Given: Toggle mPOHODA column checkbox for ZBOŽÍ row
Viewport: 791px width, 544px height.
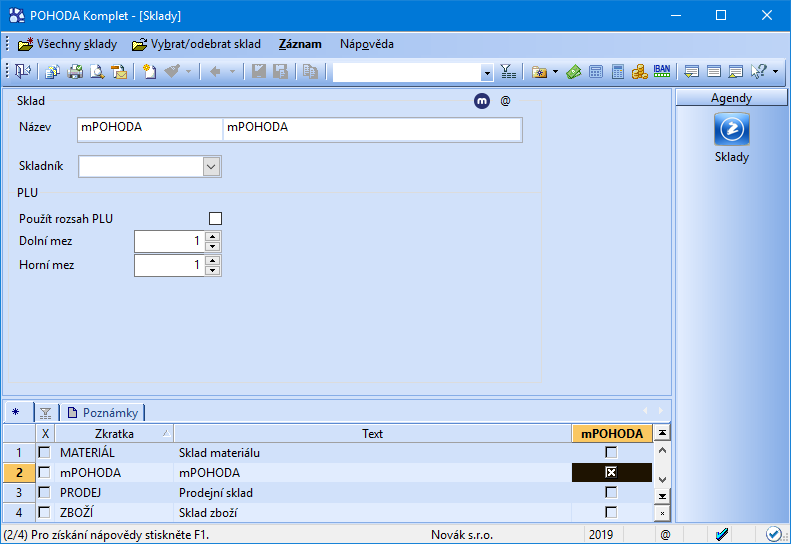Looking at the screenshot, I should tap(611, 512).
